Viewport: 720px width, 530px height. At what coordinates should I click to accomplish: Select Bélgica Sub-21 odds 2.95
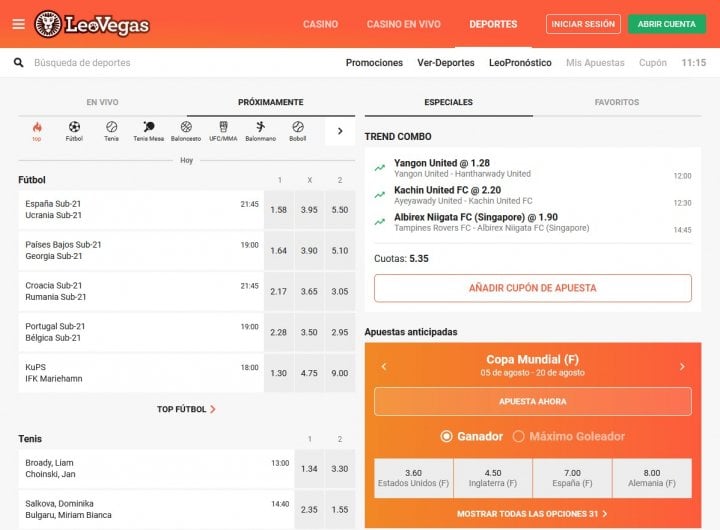pos(340,333)
